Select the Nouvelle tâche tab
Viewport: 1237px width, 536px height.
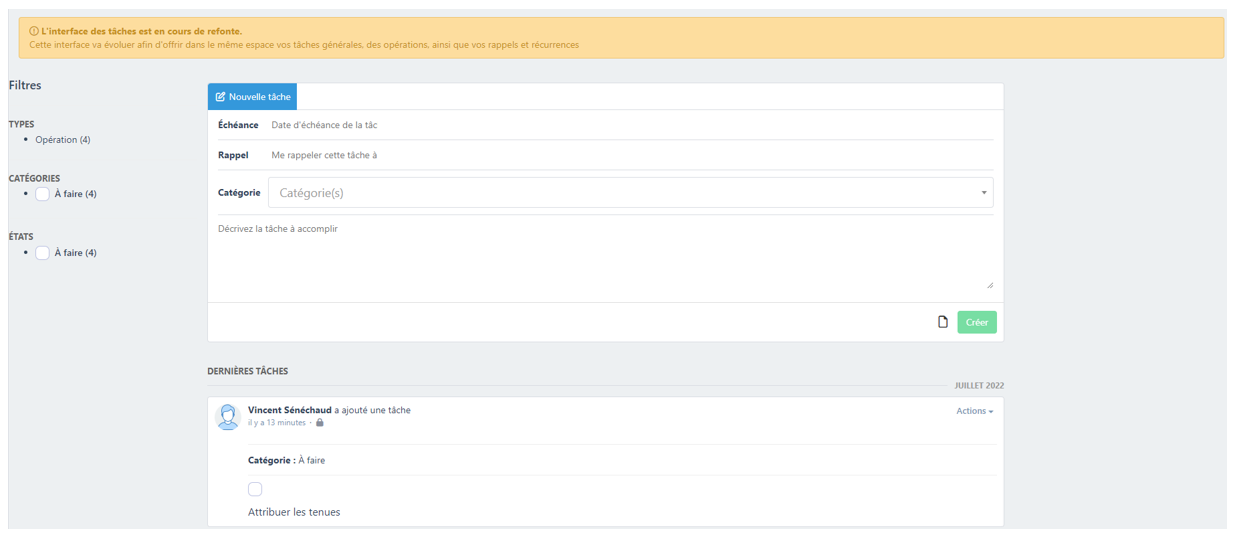pyautogui.click(x=252, y=97)
